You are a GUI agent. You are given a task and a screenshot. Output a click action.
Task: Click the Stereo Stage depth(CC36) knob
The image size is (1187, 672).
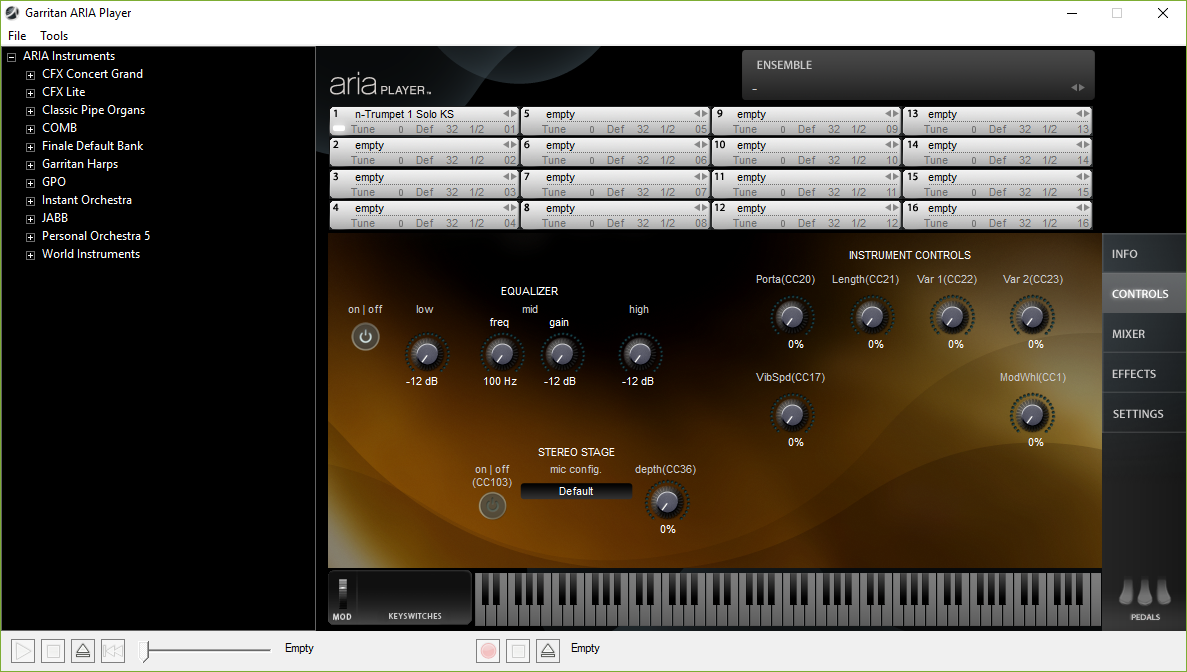pyautogui.click(x=667, y=502)
